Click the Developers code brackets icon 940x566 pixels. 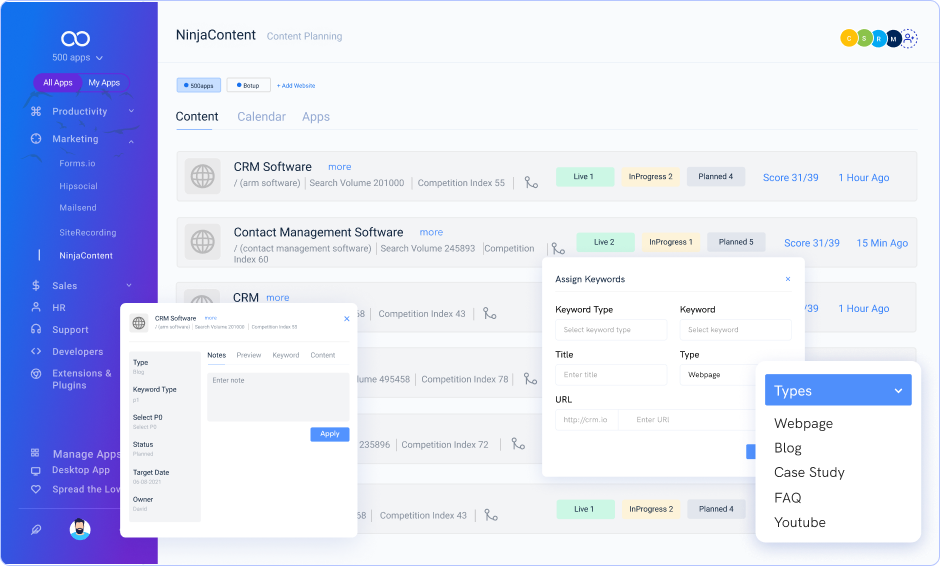click(x=36, y=352)
